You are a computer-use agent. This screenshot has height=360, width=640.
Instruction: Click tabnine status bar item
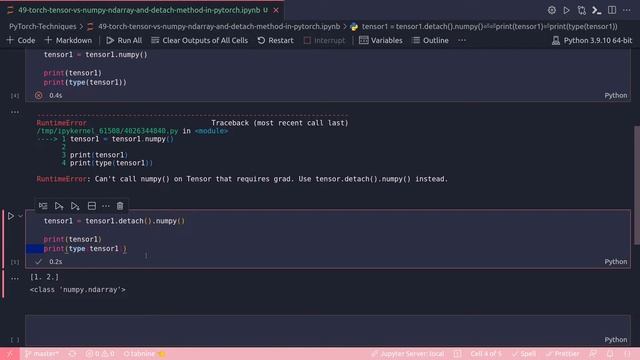click(144, 354)
